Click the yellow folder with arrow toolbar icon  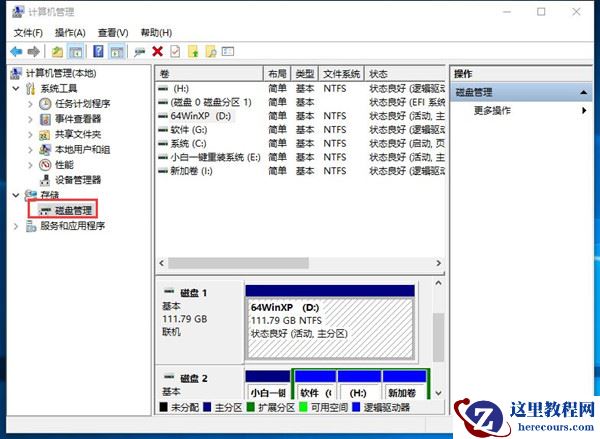coord(193,51)
